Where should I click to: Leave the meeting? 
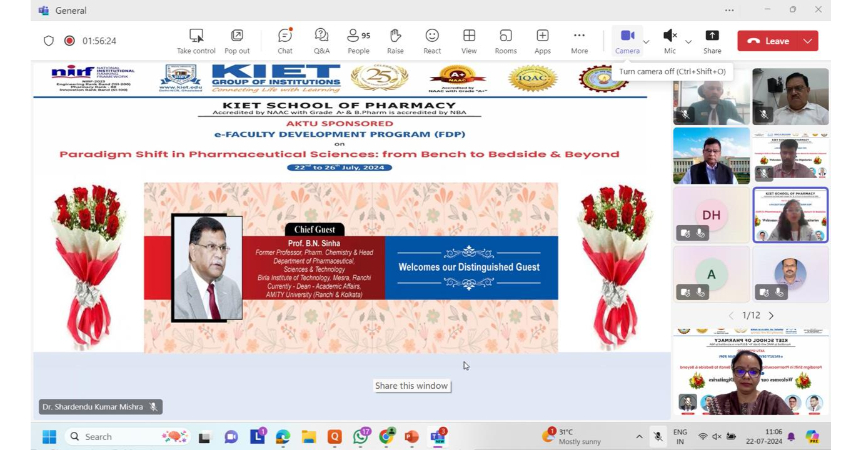pyautogui.click(x=769, y=41)
